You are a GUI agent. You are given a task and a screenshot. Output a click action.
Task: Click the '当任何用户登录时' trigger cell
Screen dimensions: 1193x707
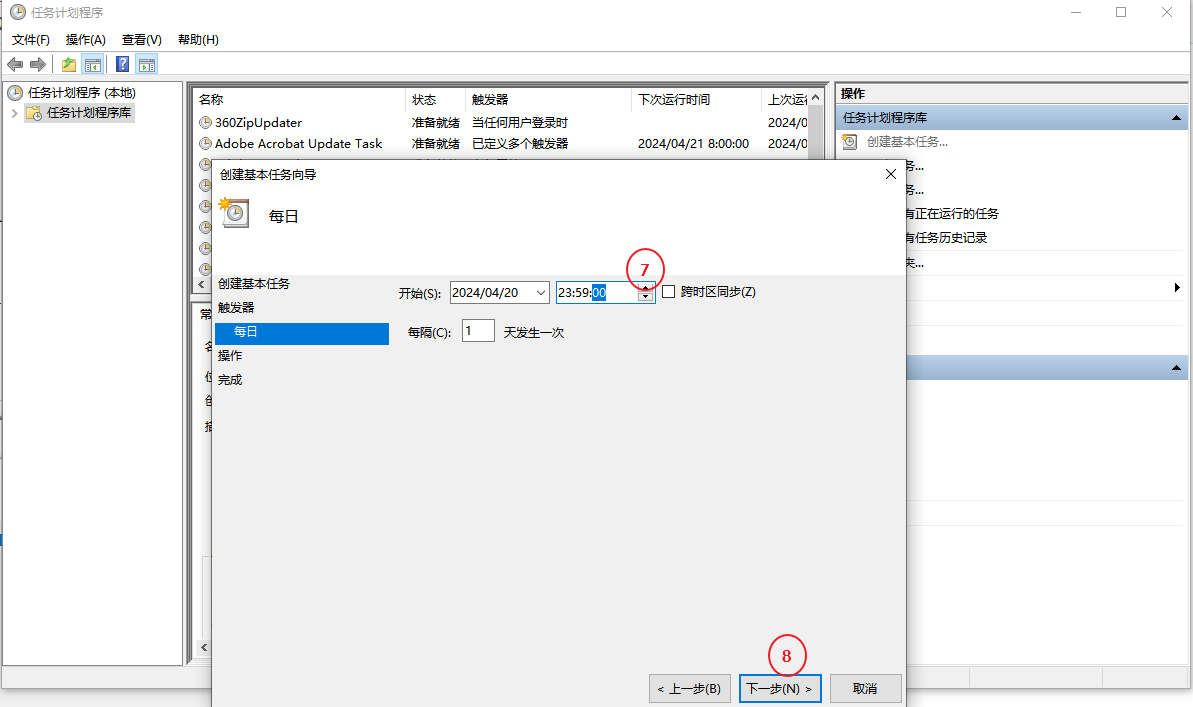pyautogui.click(x=520, y=123)
